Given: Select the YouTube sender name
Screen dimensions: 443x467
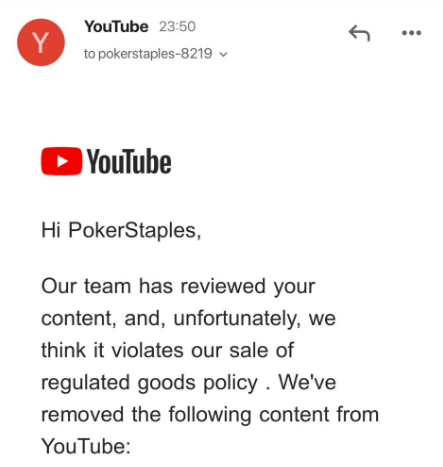Looking at the screenshot, I should [116, 27].
